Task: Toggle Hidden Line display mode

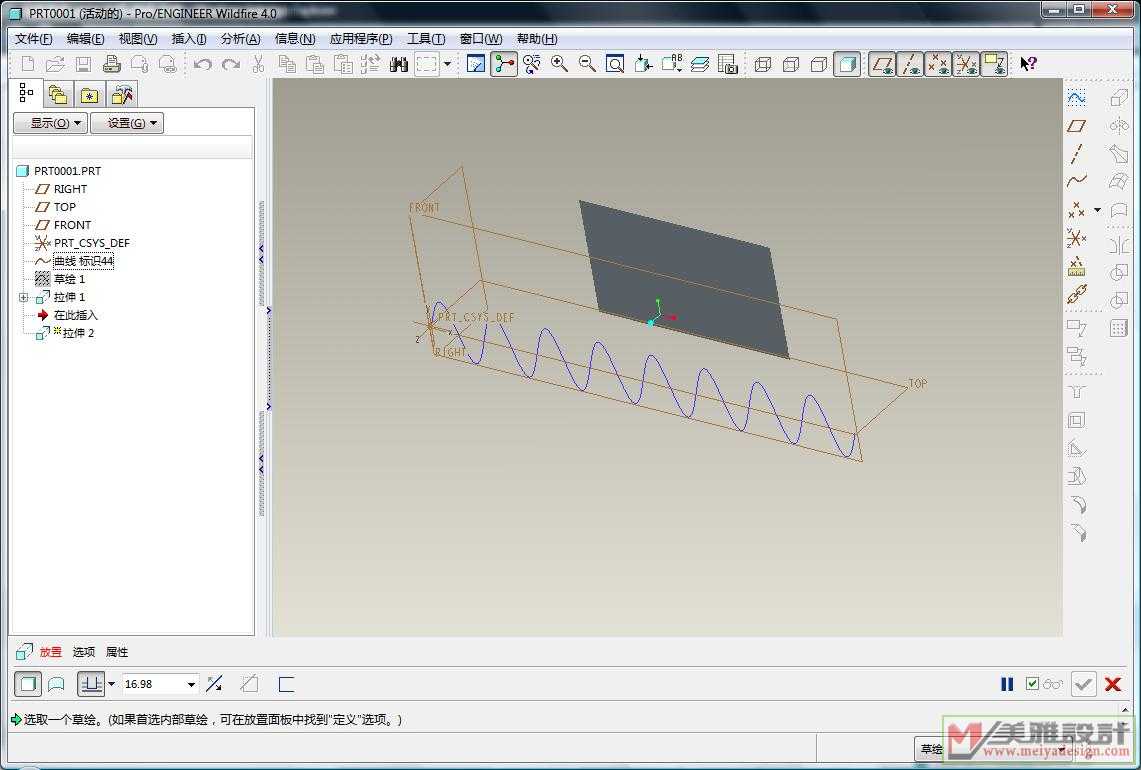Action: click(791, 64)
